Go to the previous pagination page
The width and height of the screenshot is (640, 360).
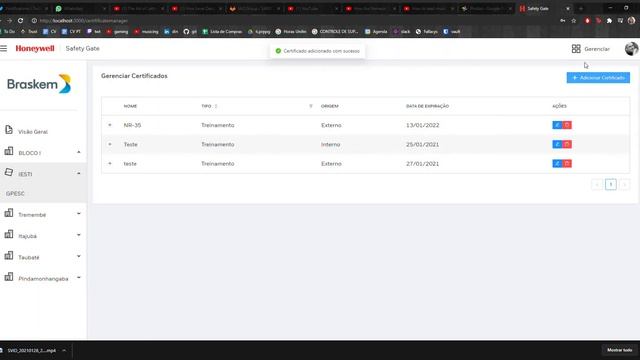(597, 184)
